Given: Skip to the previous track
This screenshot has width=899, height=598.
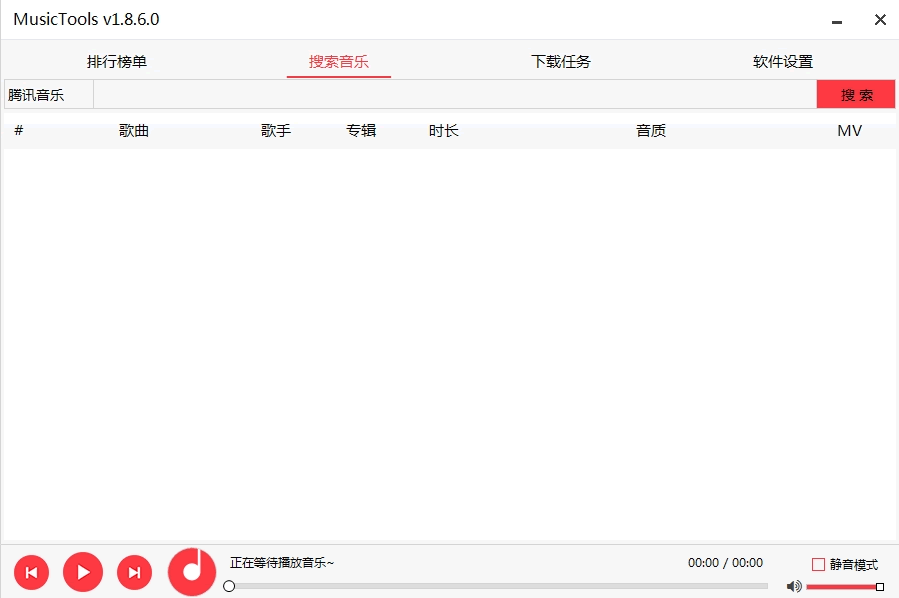Looking at the screenshot, I should (31, 572).
